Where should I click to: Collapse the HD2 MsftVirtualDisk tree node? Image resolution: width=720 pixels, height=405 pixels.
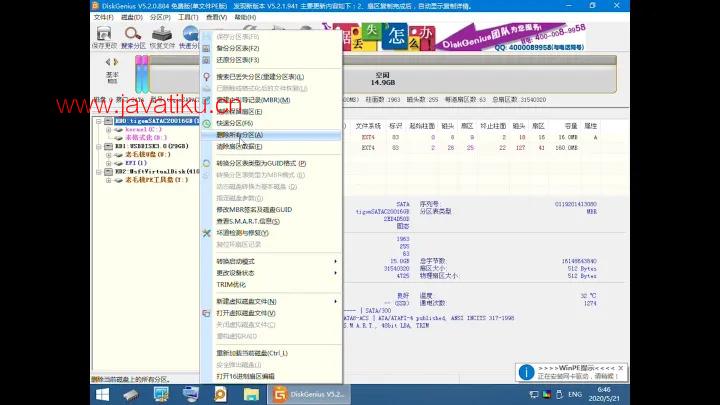point(98,171)
